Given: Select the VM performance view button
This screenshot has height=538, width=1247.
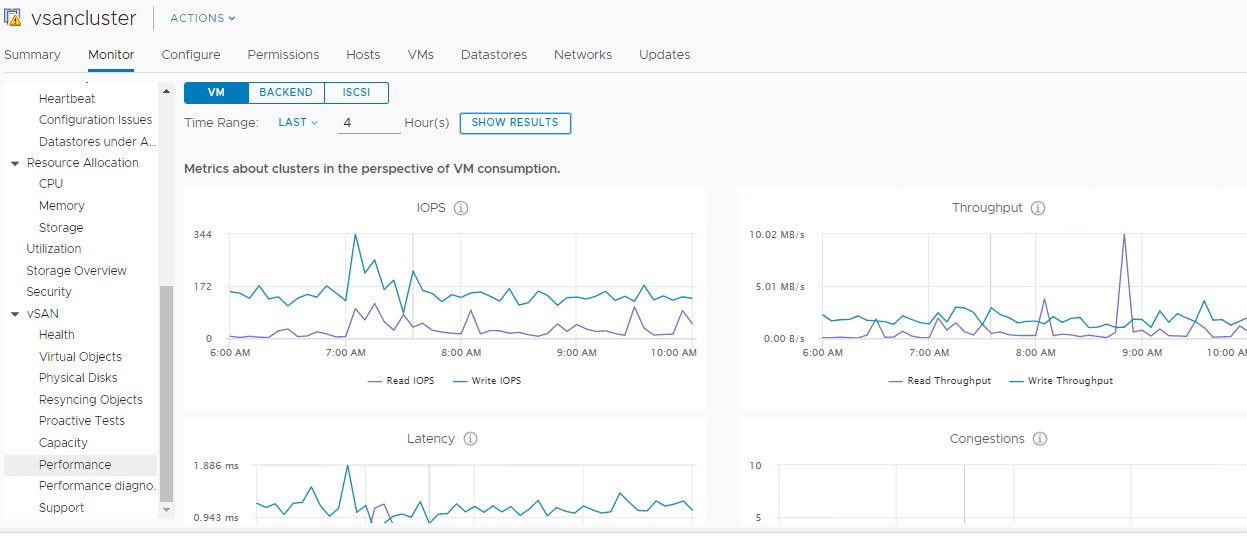Looking at the screenshot, I should [x=216, y=93].
